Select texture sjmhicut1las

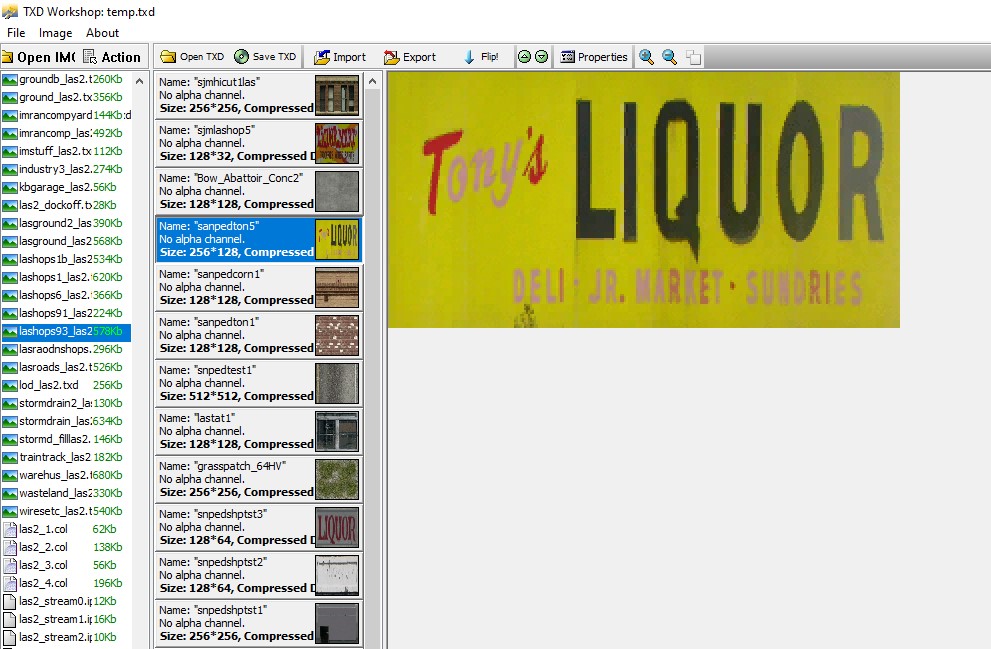click(258, 95)
